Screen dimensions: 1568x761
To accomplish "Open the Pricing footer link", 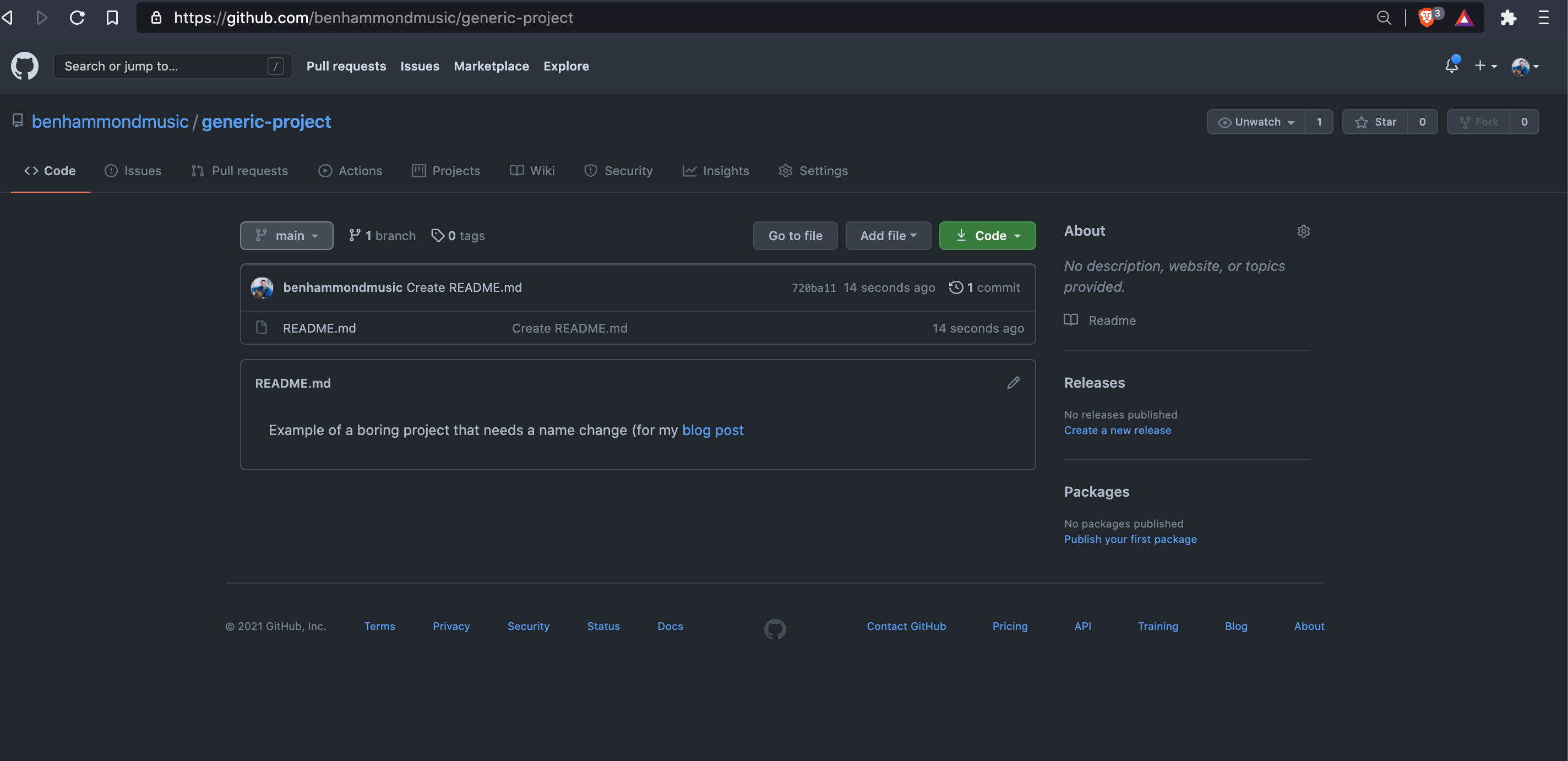I will tap(1010, 626).
